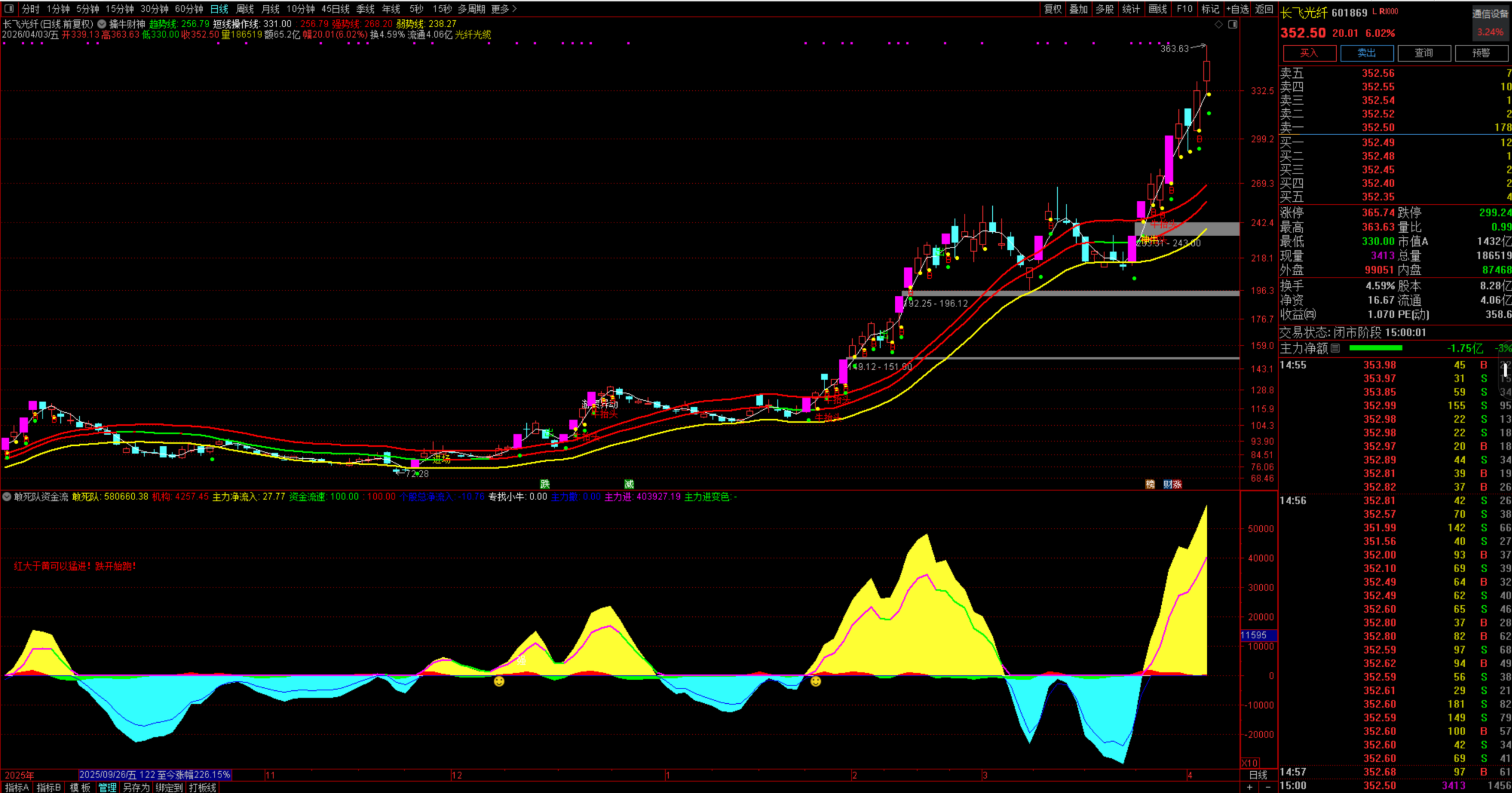Click the 财涨 badge on chart
The image size is (1512, 793).
(1172, 484)
